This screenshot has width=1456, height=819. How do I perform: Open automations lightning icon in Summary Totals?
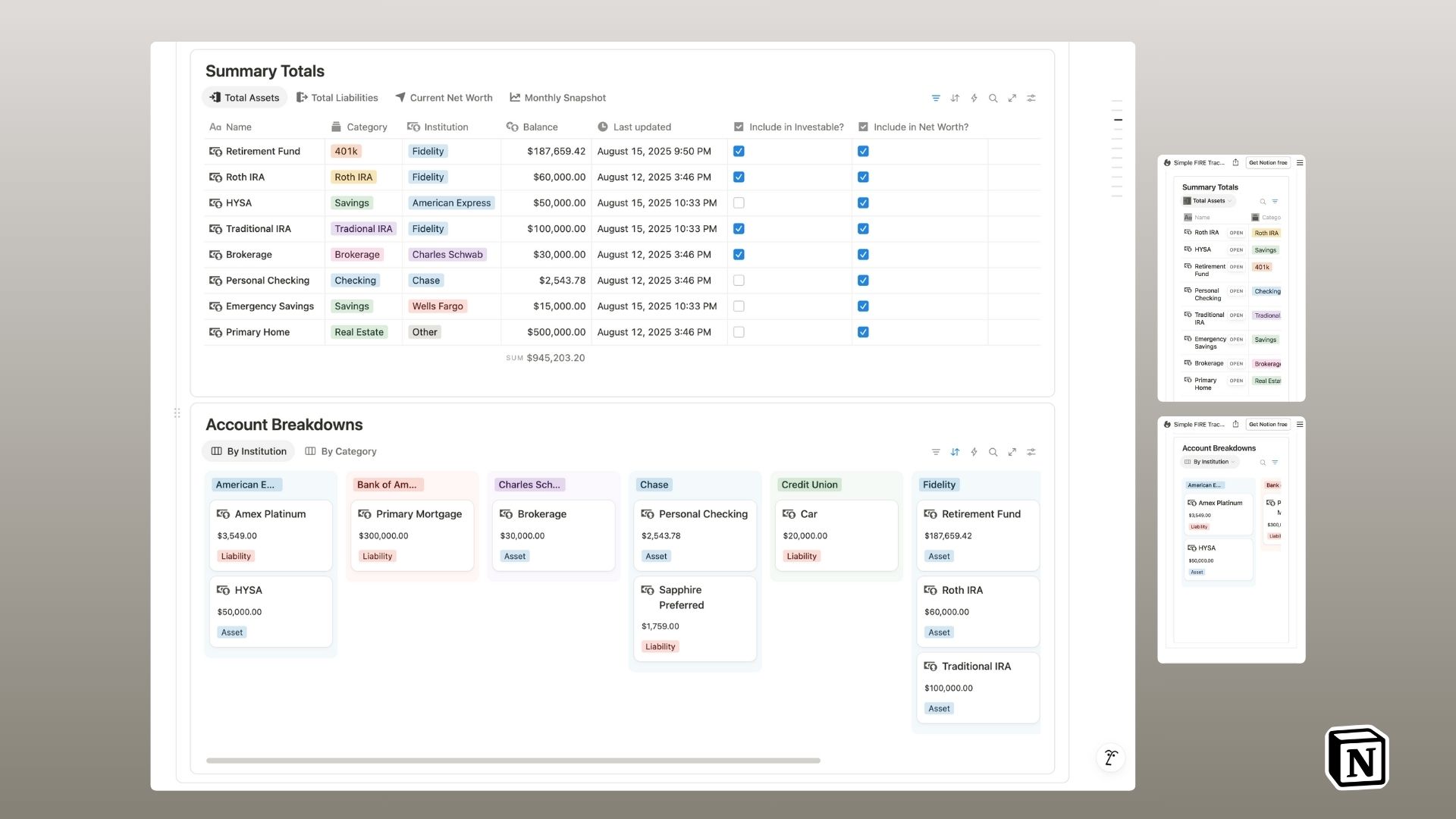974,98
